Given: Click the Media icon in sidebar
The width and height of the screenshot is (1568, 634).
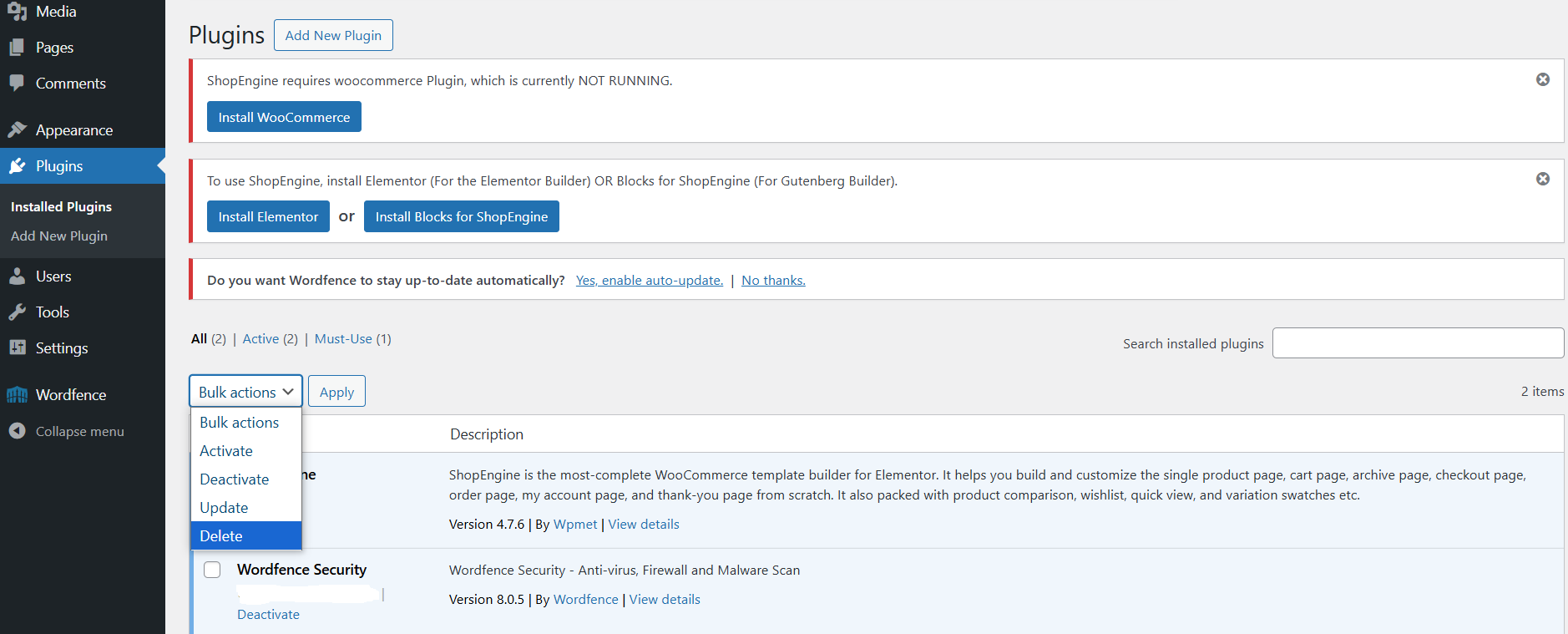Looking at the screenshot, I should 17,12.
